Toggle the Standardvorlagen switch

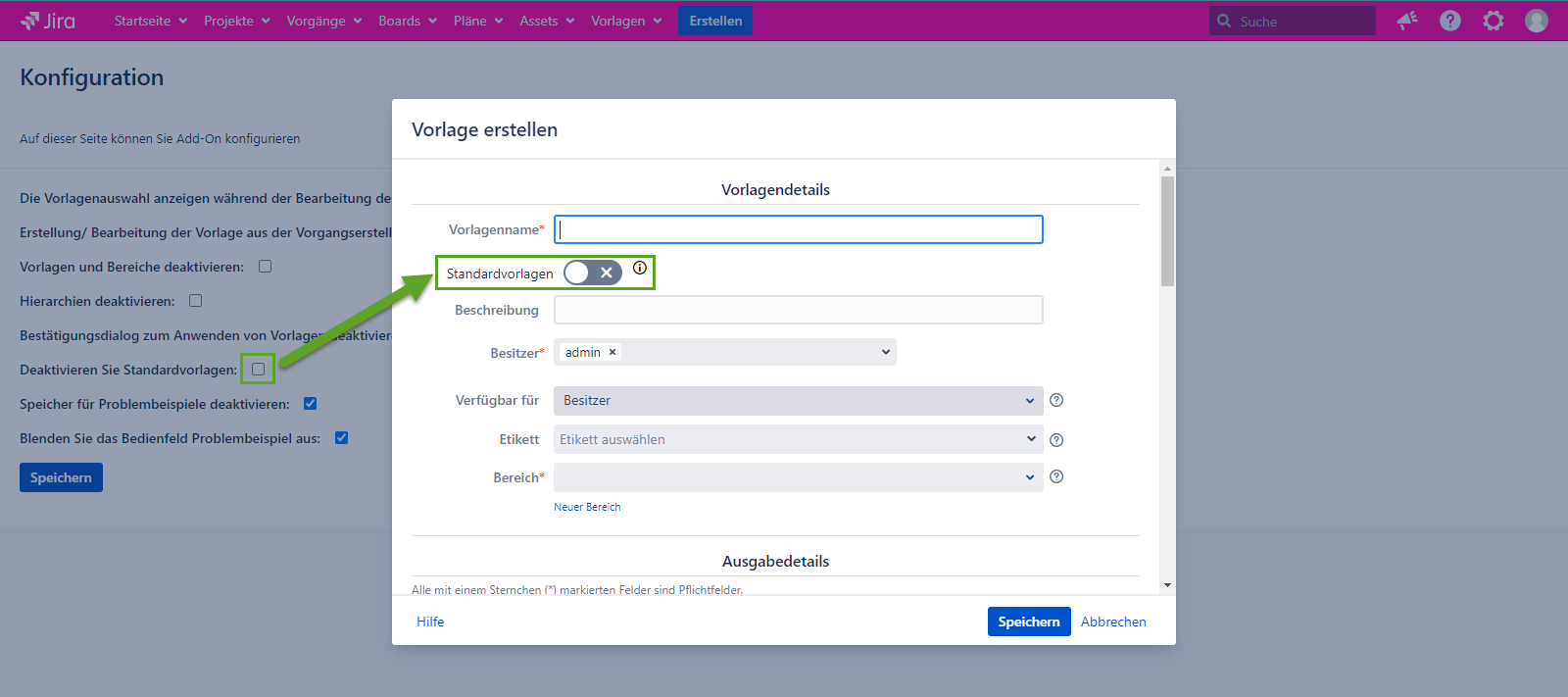tap(593, 273)
